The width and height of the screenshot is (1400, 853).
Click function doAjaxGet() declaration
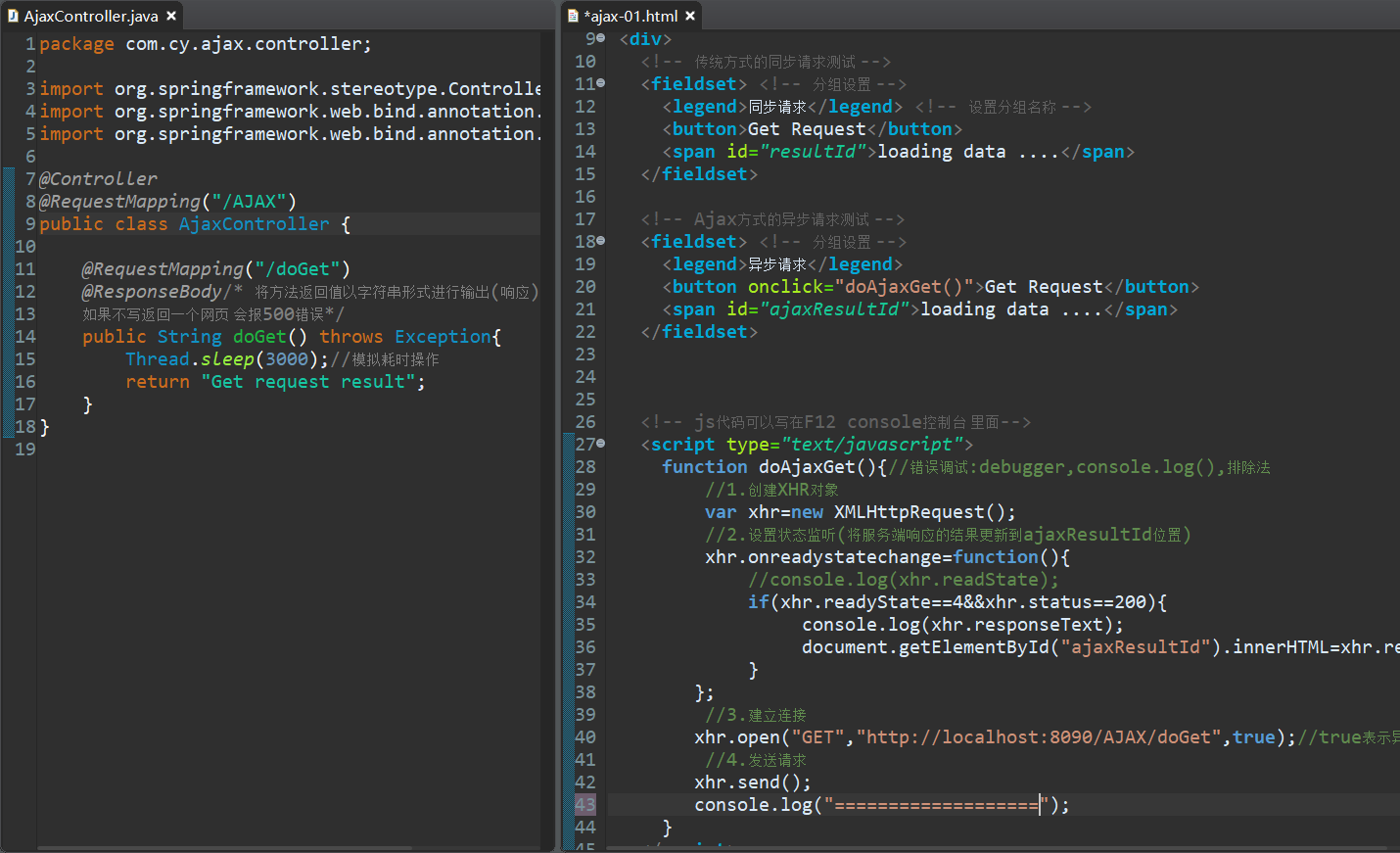coord(773,466)
